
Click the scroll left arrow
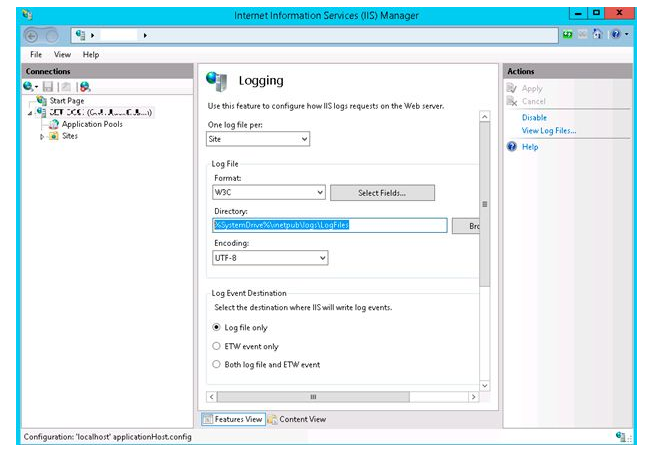pyautogui.click(x=211, y=397)
